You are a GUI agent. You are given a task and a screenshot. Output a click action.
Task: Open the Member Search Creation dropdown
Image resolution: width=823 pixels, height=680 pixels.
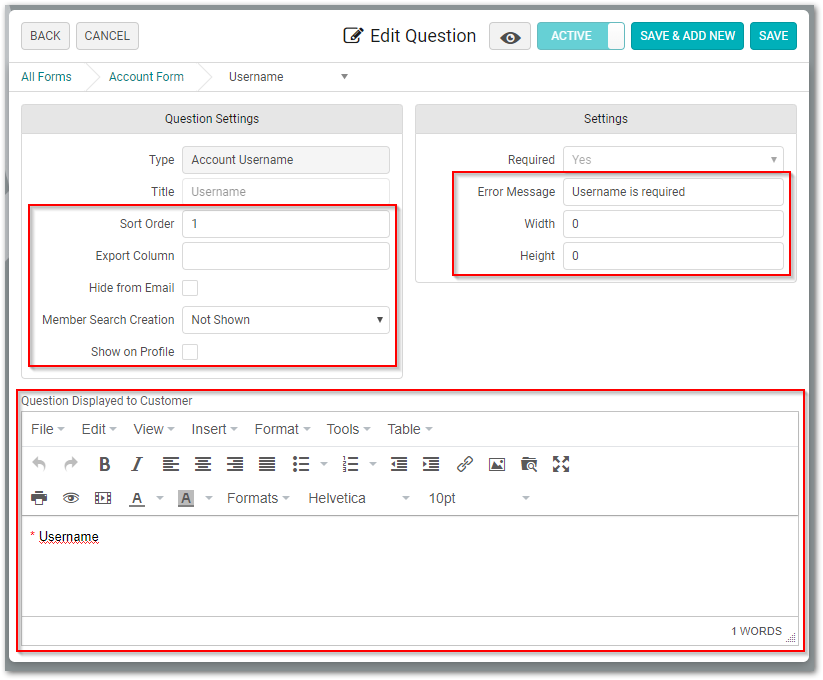coord(286,320)
